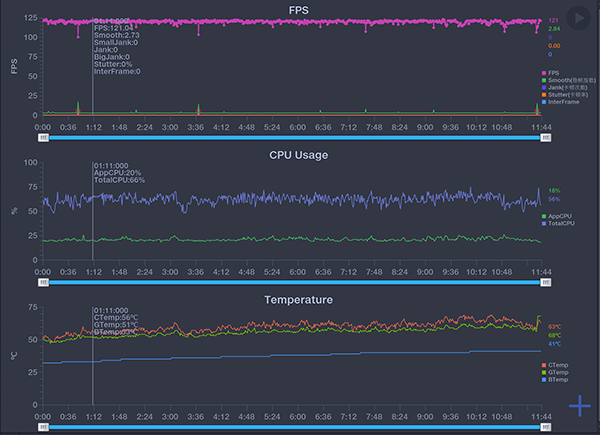Viewport: 600px width, 435px height.
Task: Click the CPU Usage chart title
Action: coord(298,155)
